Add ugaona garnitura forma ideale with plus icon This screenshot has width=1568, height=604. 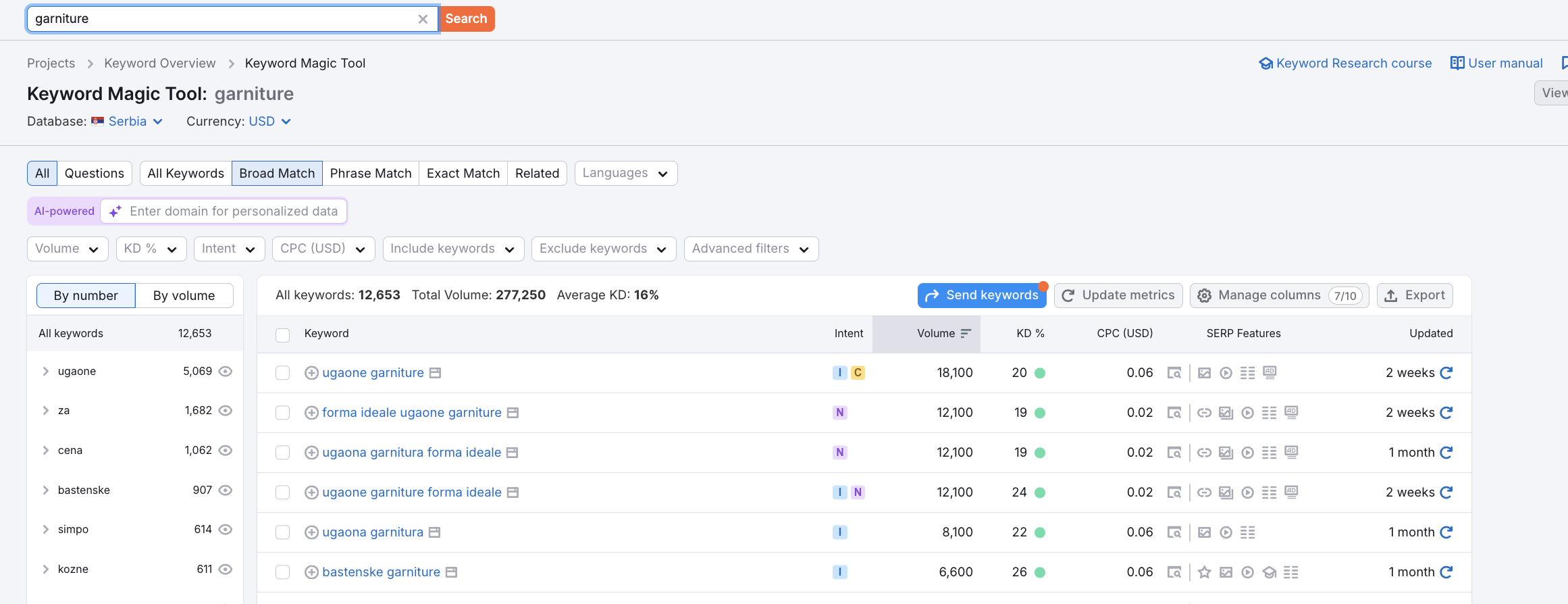pos(311,453)
